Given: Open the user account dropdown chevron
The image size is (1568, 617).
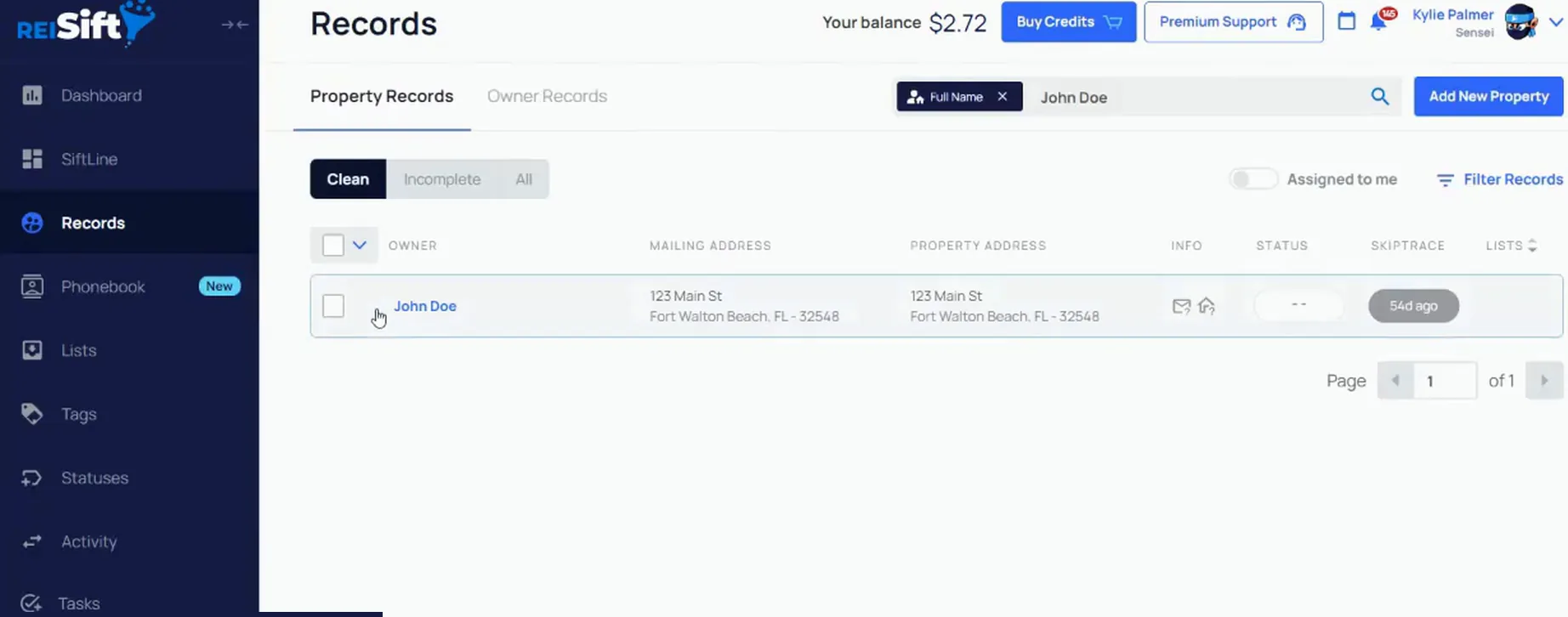Looking at the screenshot, I should point(1555,23).
